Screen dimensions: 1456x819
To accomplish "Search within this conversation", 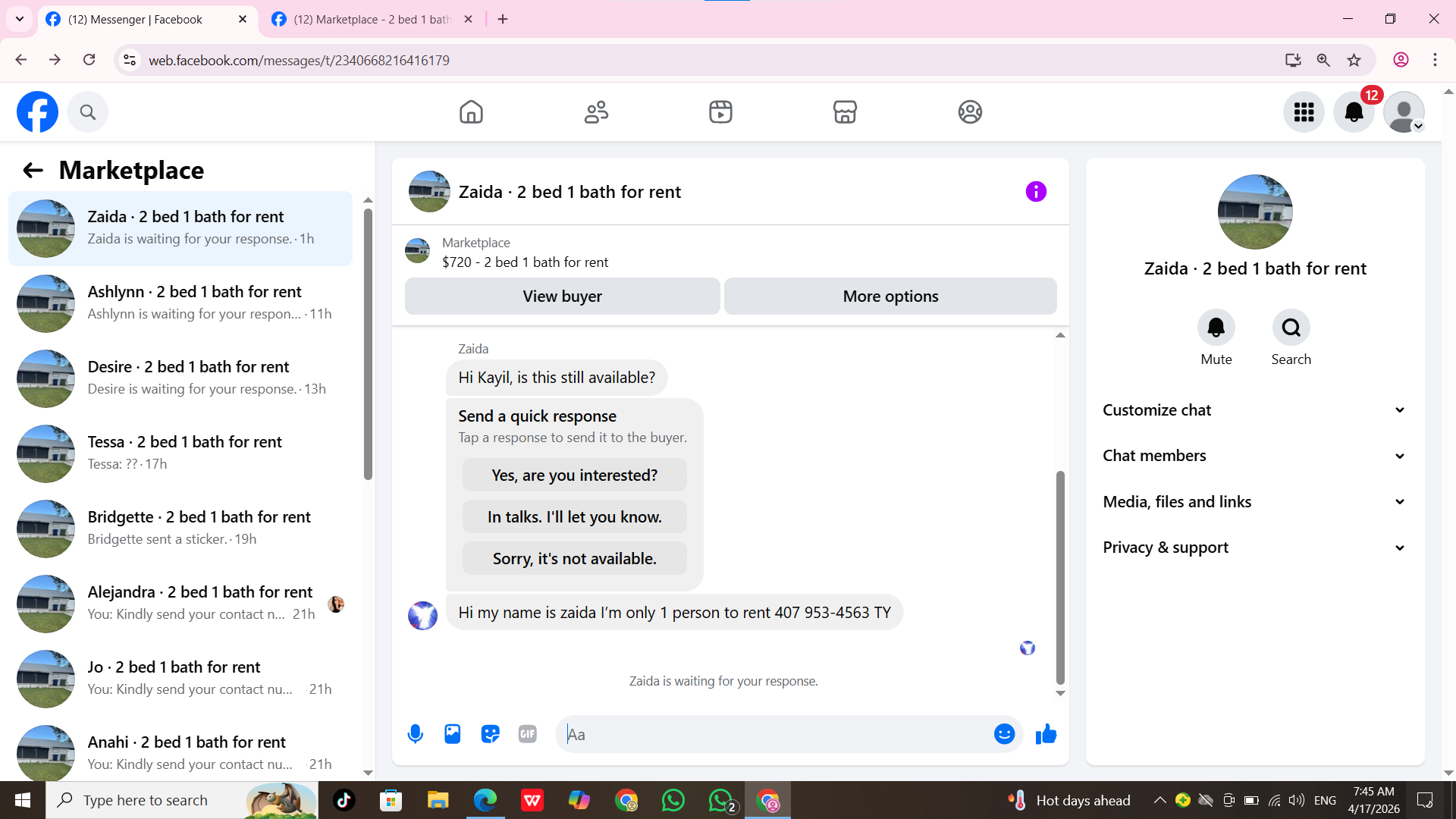I will (1291, 328).
